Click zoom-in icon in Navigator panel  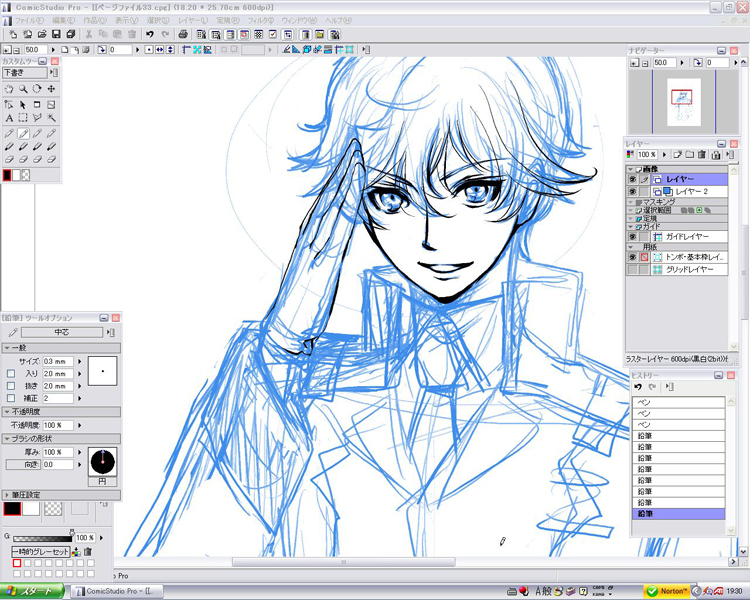634,63
